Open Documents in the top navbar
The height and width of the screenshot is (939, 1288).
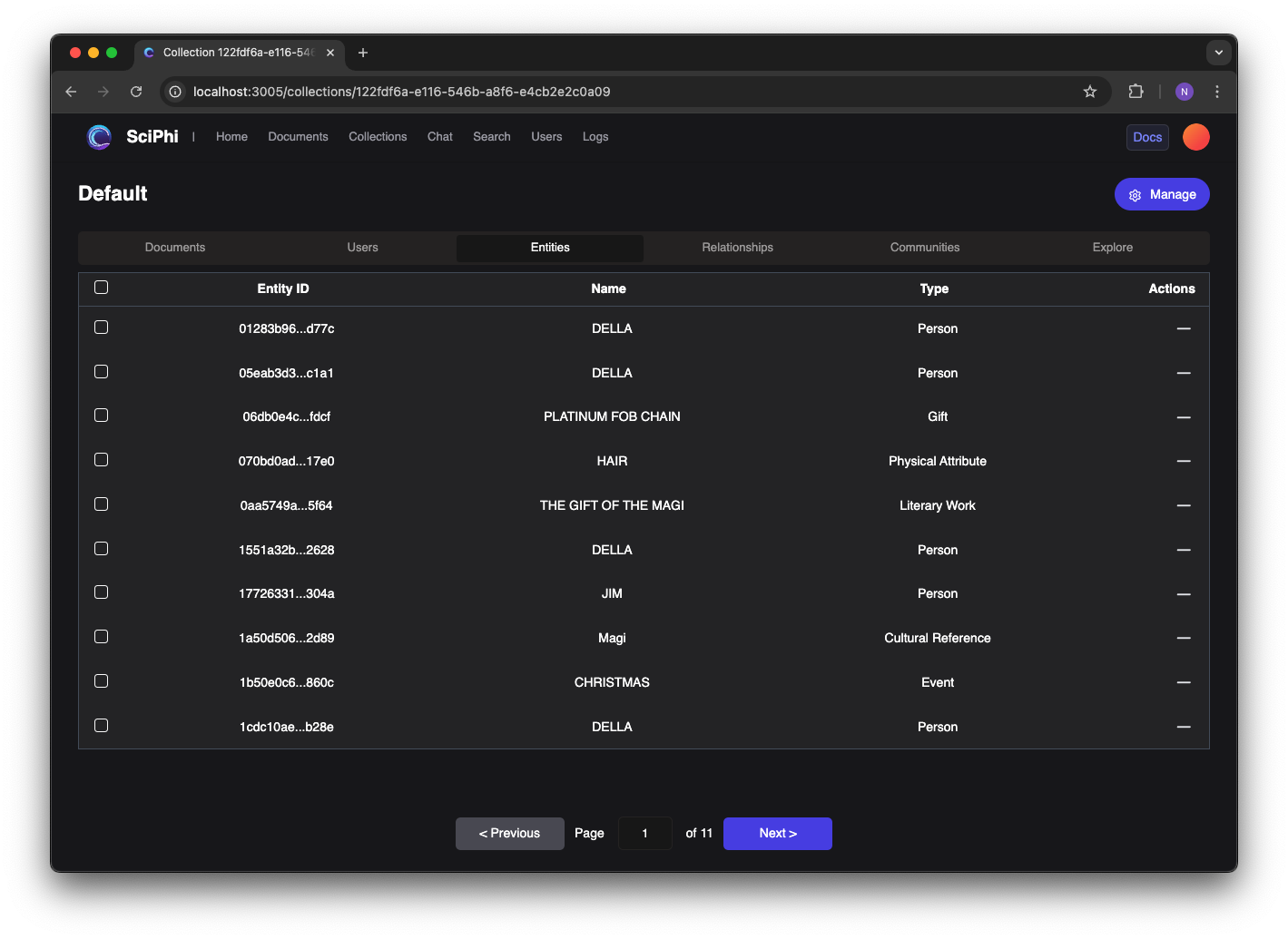coord(298,137)
